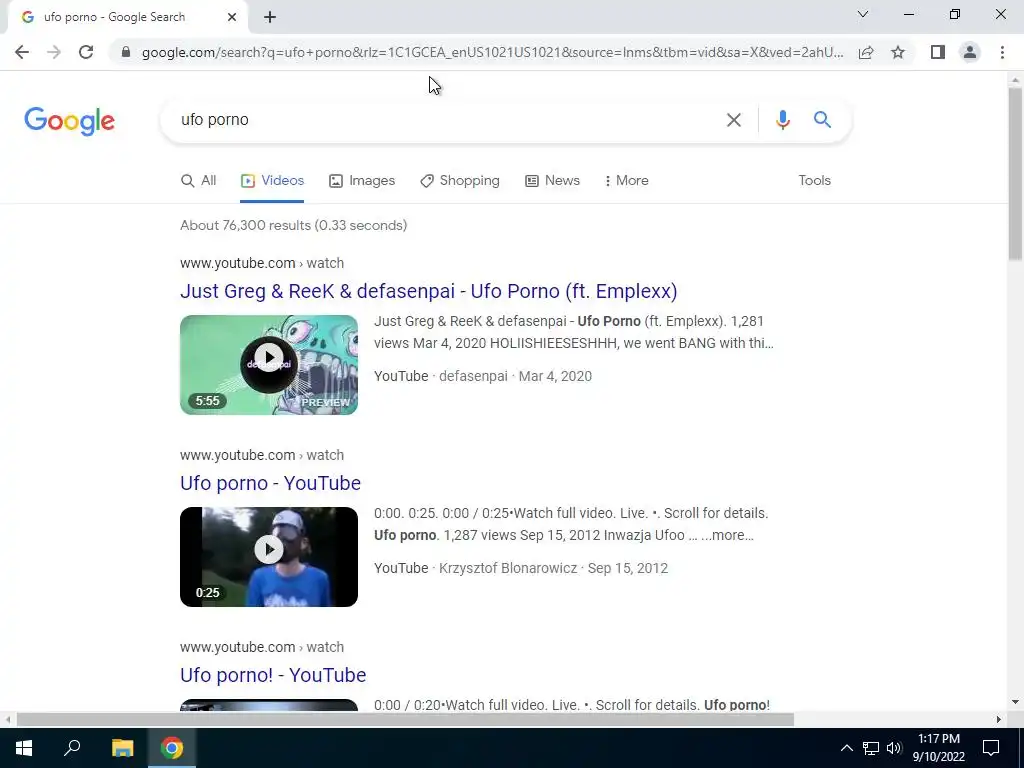Open the notification center icon

[991, 748]
